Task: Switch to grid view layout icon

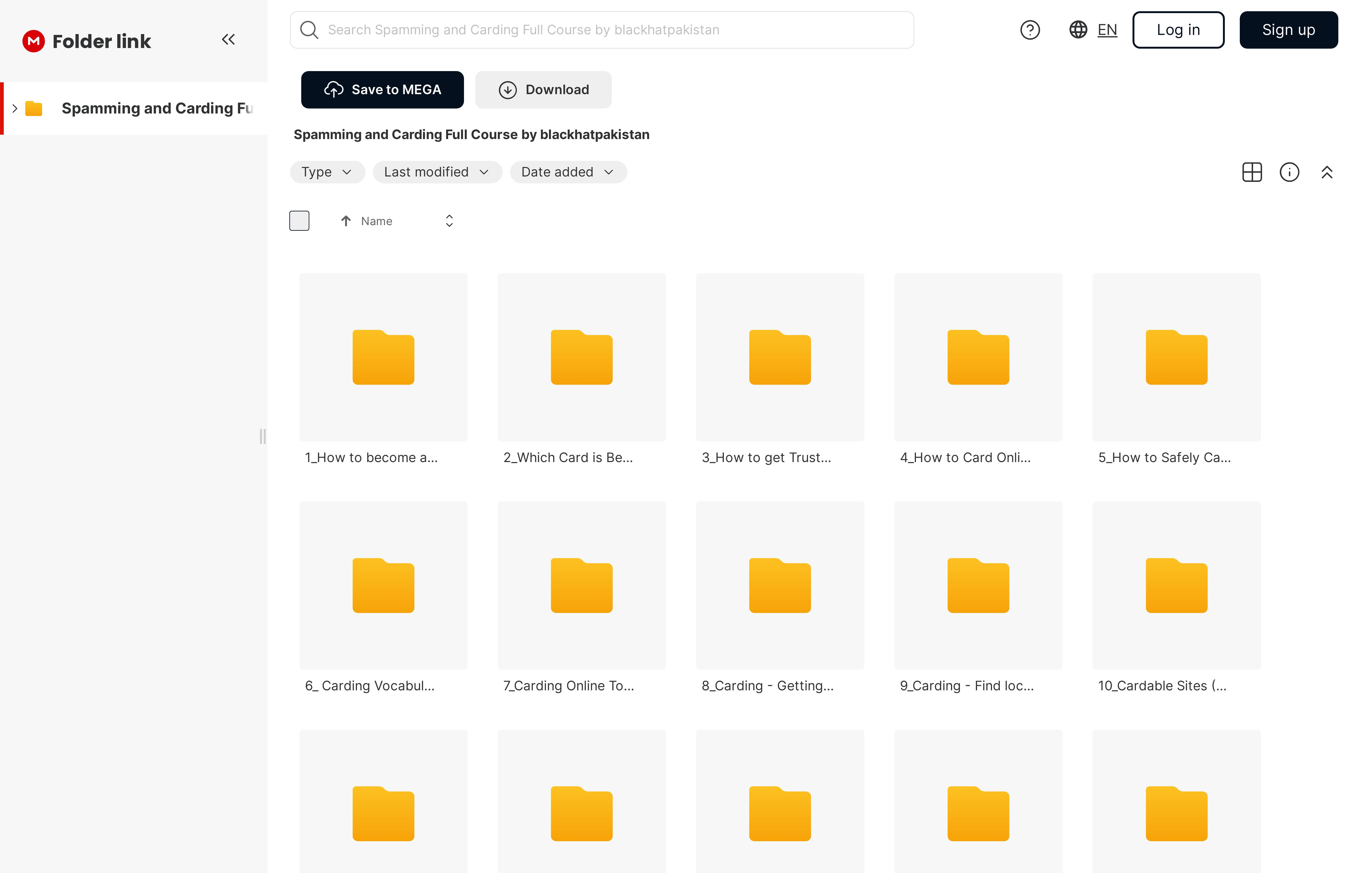Action: (x=1252, y=172)
